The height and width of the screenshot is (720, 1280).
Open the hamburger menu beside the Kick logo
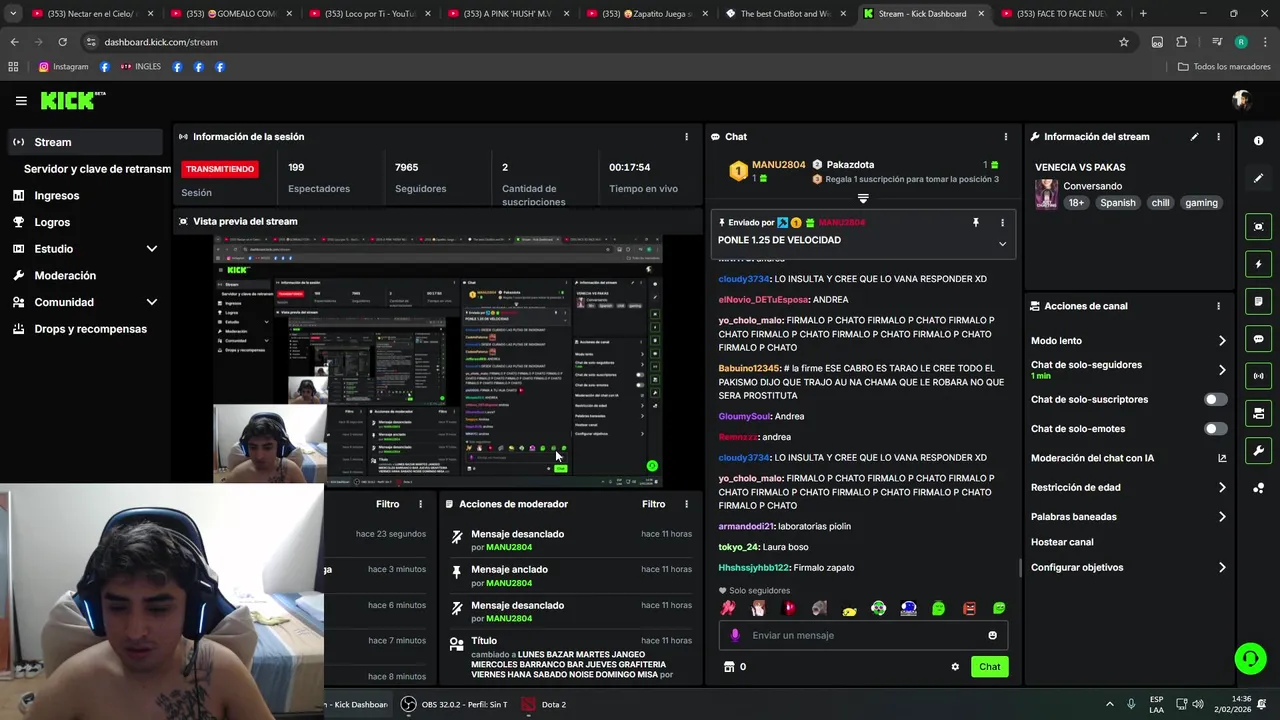pyautogui.click(x=21, y=100)
